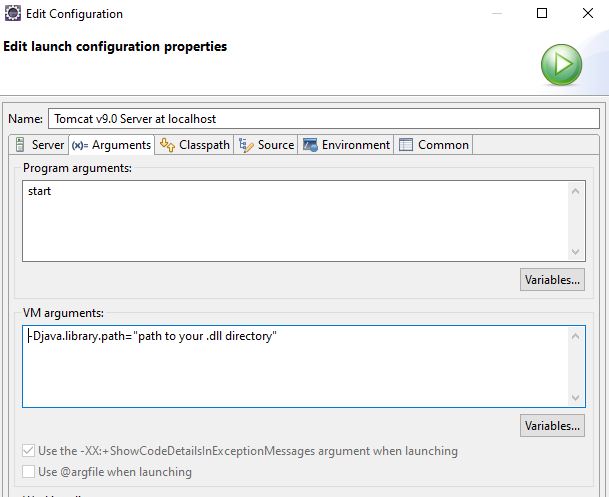Enable Use @argfile when launching

coord(28,472)
